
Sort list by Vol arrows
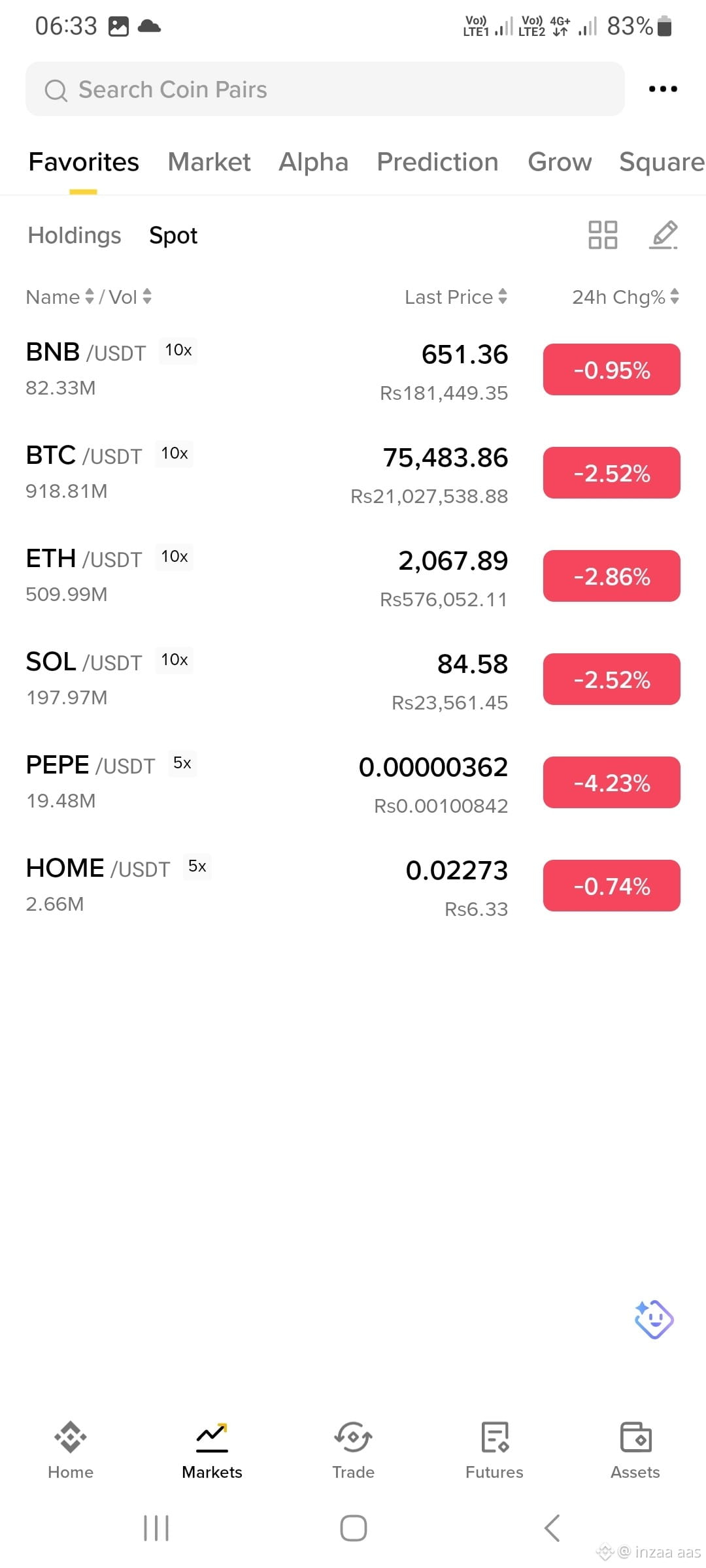tap(147, 297)
